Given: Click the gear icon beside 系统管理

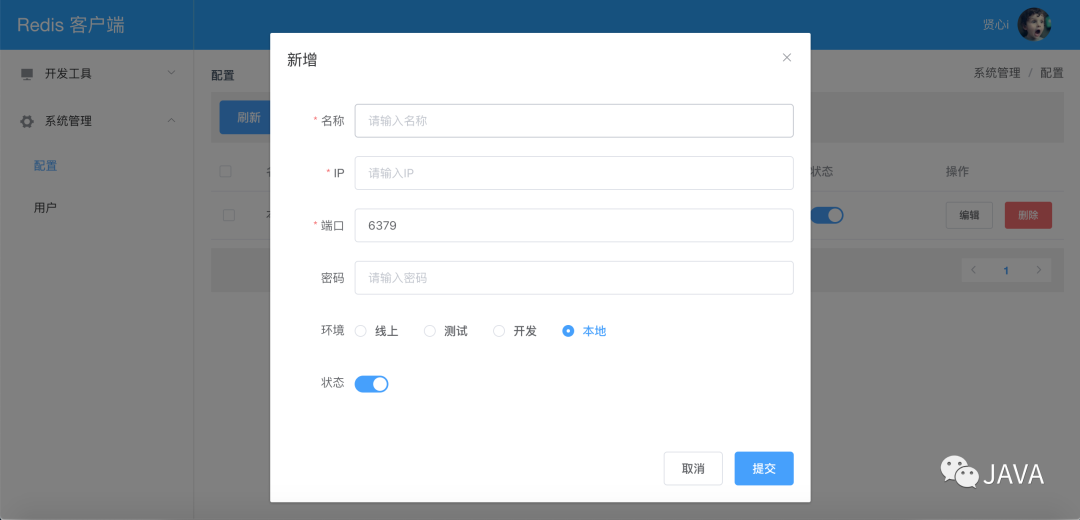Looking at the screenshot, I should coord(27,121).
